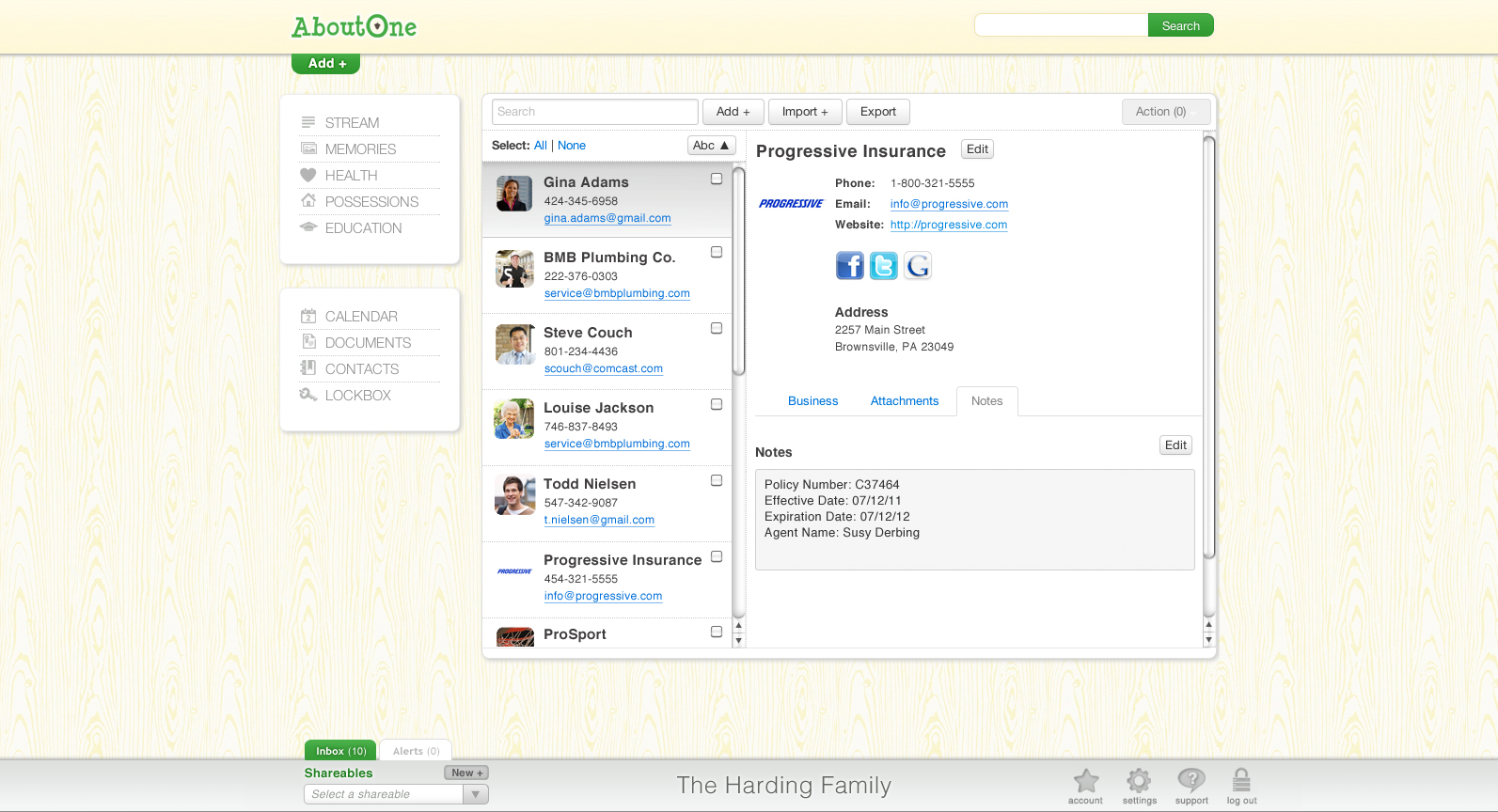The width and height of the screenshot is (1498, 812).
Task: Open support speech bubble icon
Action: pyautogui.click(x=1191, y=780)
